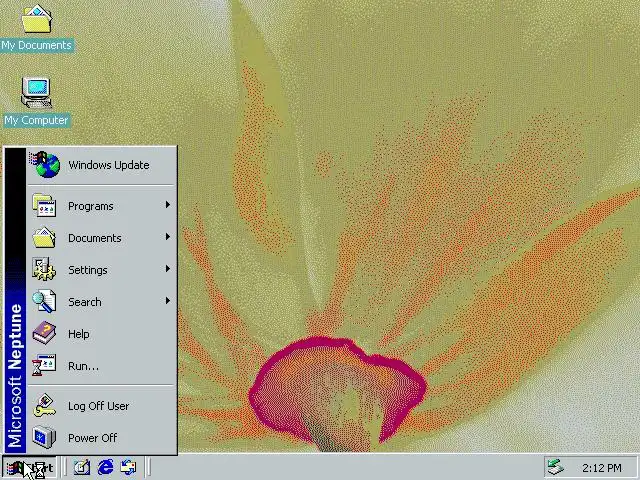Expand the Documents submenu arrow

[x=167, y=237]
